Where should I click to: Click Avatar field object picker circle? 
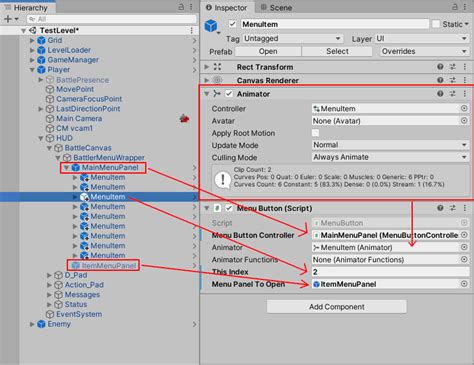point(464,121)
